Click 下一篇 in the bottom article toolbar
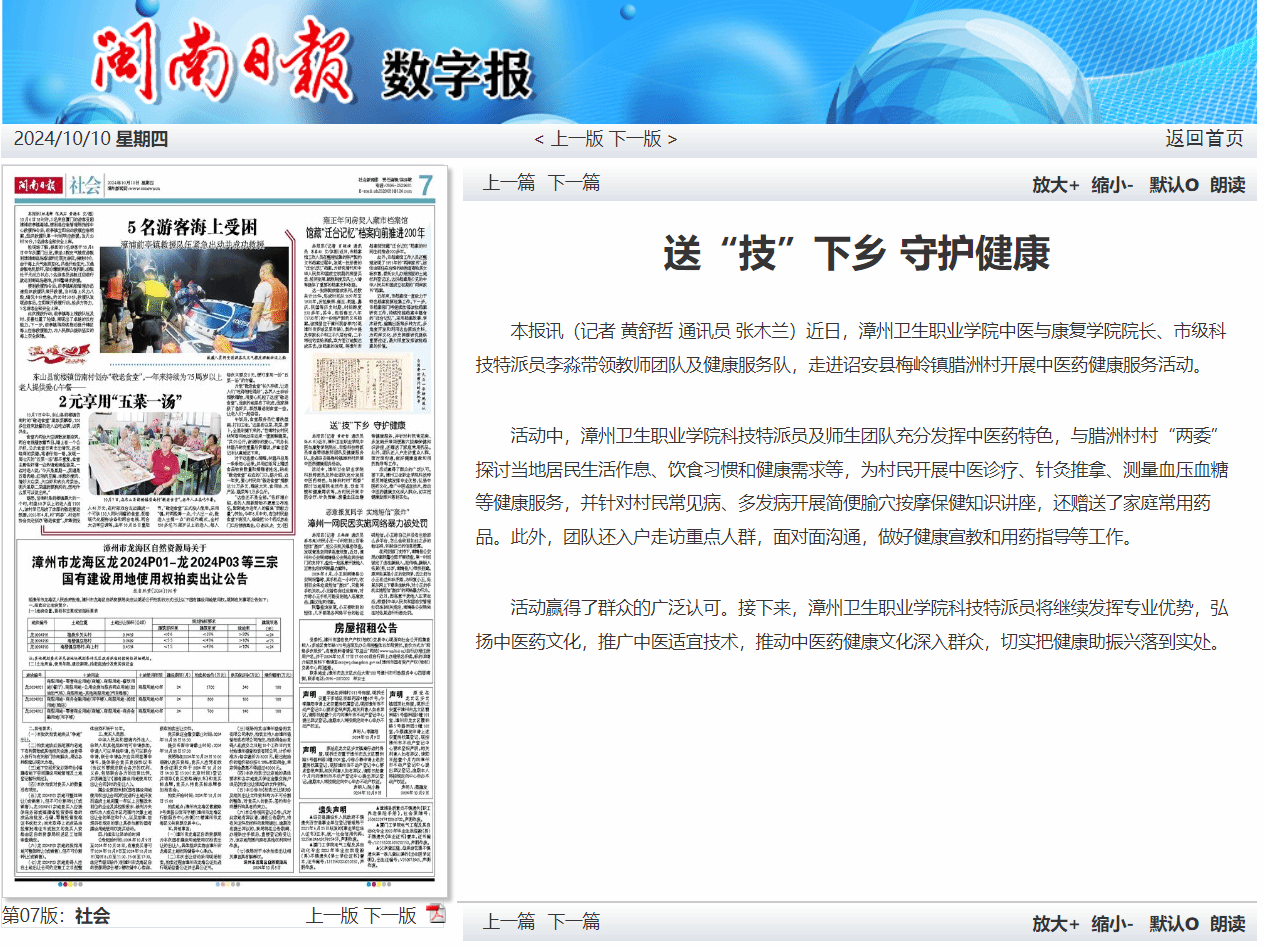This screenshot has width=1264, height=946. point(574,921)
